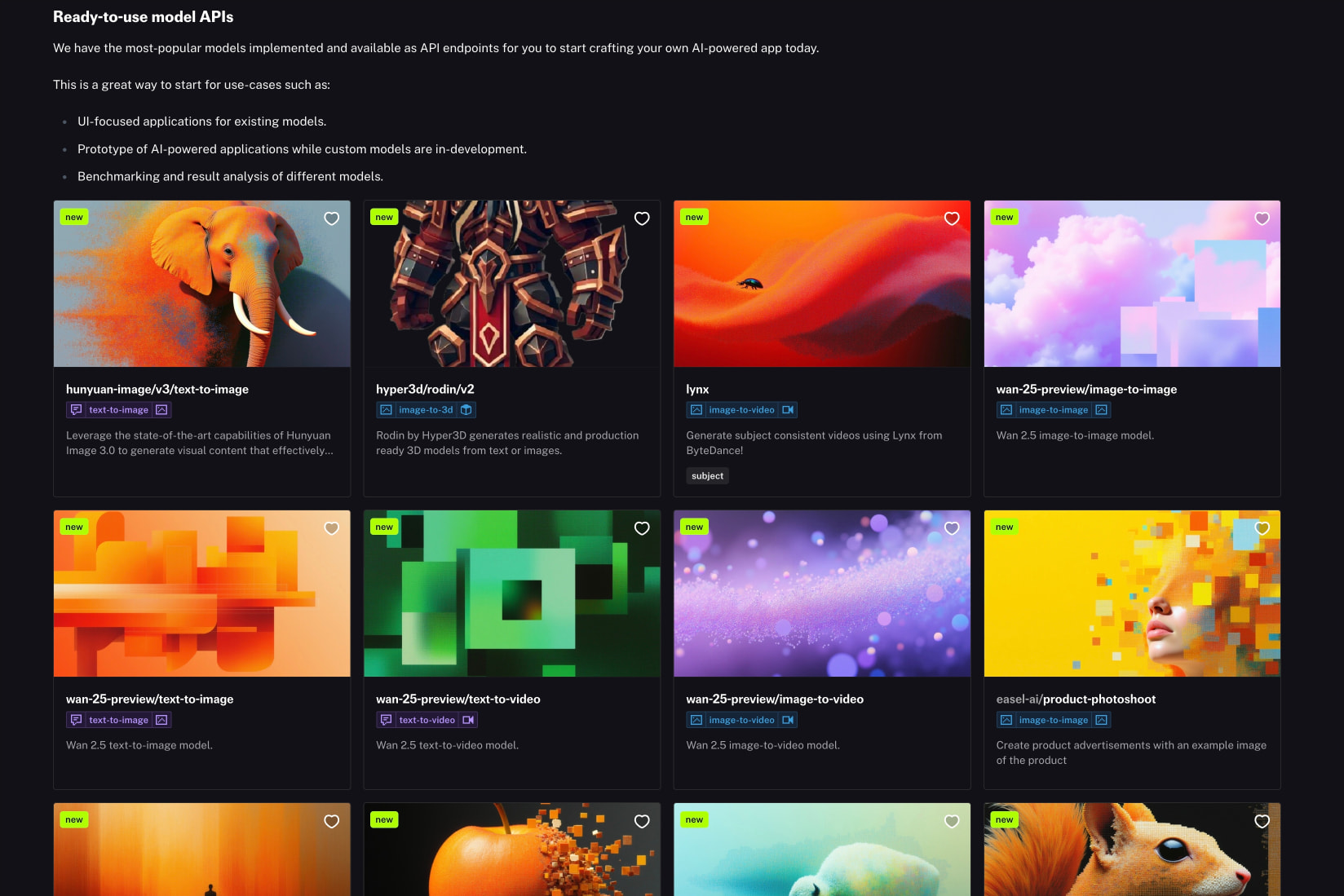Image resolution: width=1344 pixels, height=896 pixels.
Task: Favorite the hunyuan-image/v3 card with its heart icon
Action: (331, 218)
